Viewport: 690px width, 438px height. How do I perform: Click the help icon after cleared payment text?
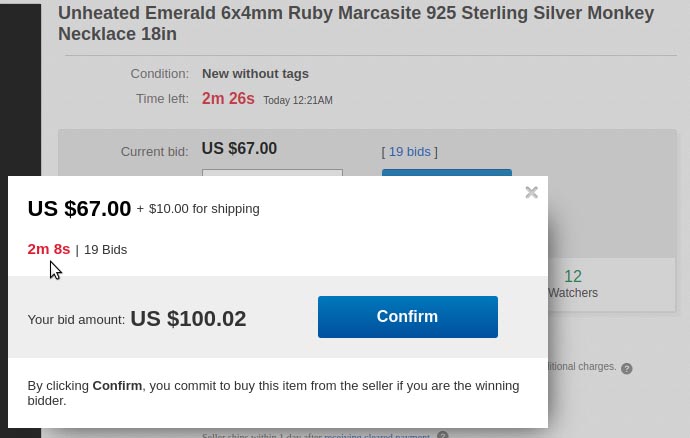click(x=443, y=435)
